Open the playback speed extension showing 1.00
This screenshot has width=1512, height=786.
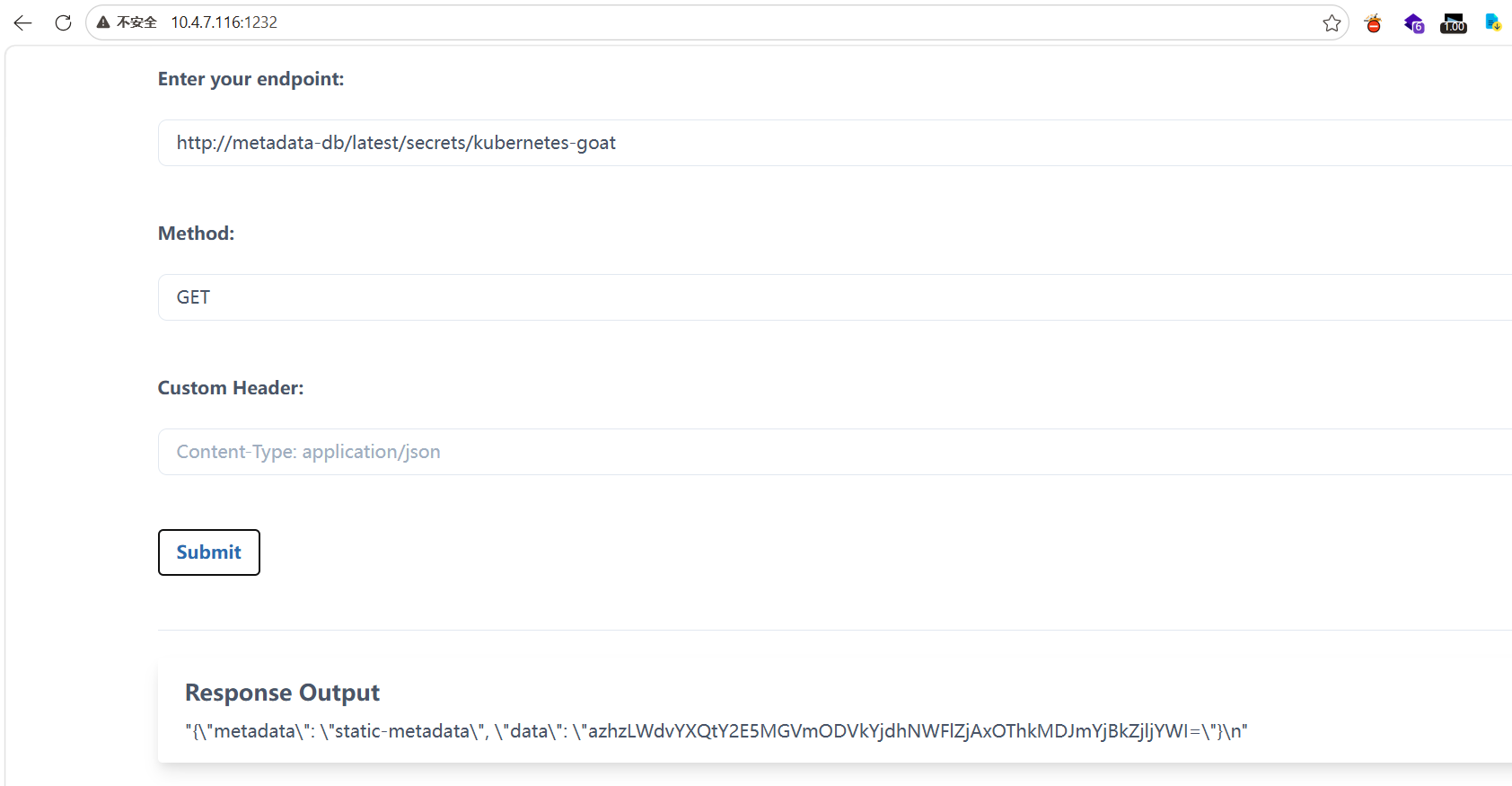click(x=1454, y=23)
